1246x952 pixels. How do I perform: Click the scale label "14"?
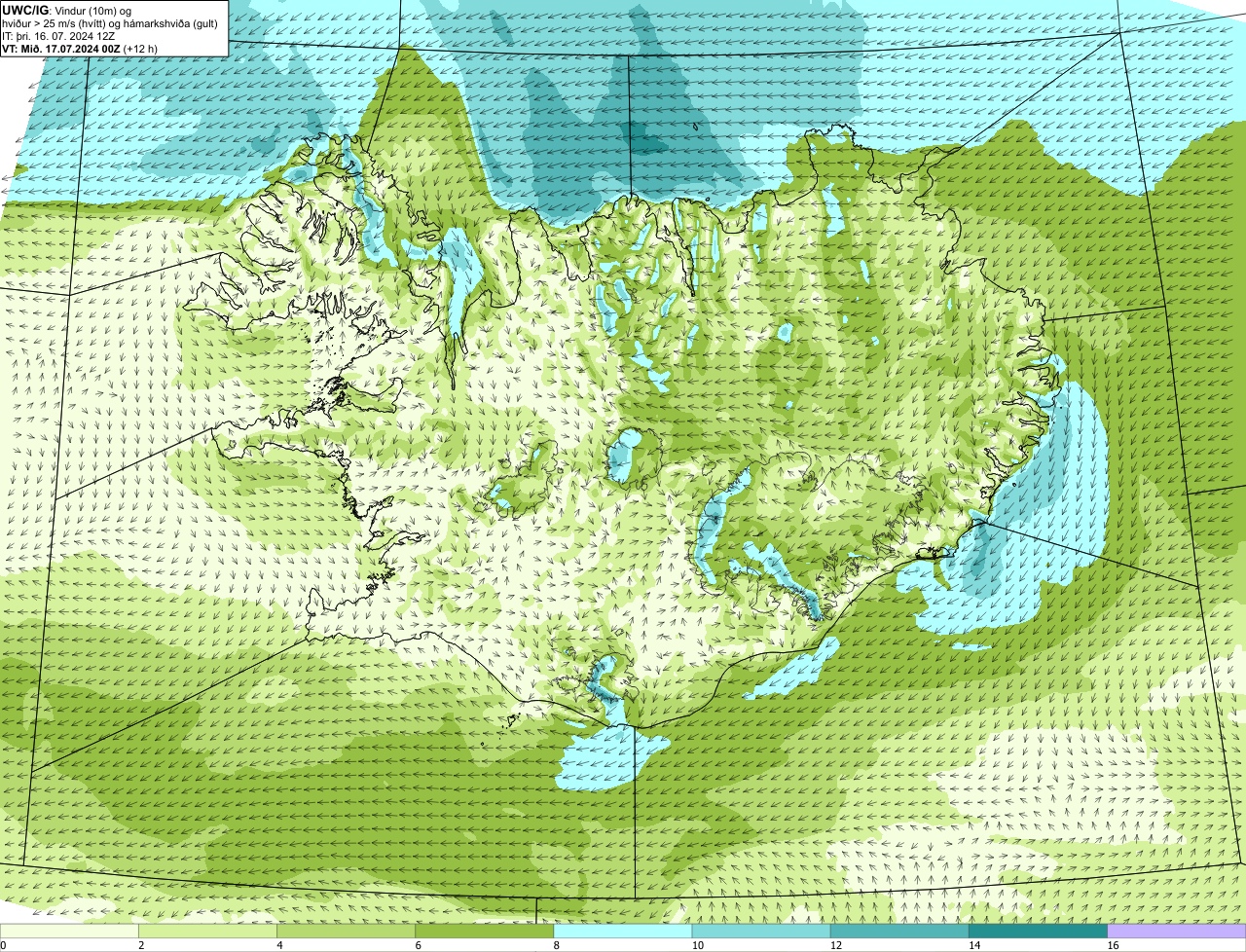[974, 945]
